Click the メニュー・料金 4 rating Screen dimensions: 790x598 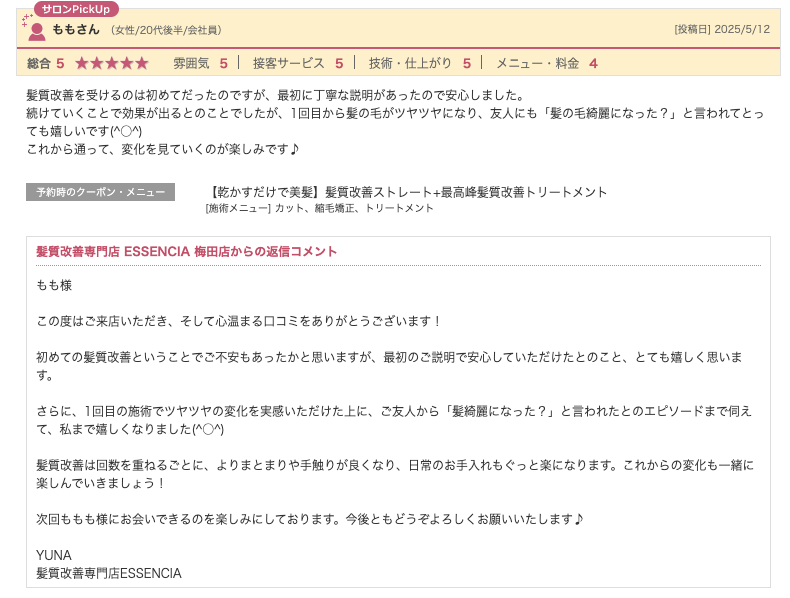pos(547,63)
